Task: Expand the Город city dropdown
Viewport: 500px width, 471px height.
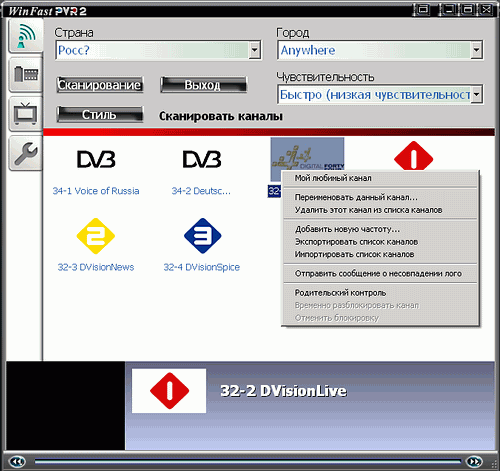Action: click(x=477, y=50)
